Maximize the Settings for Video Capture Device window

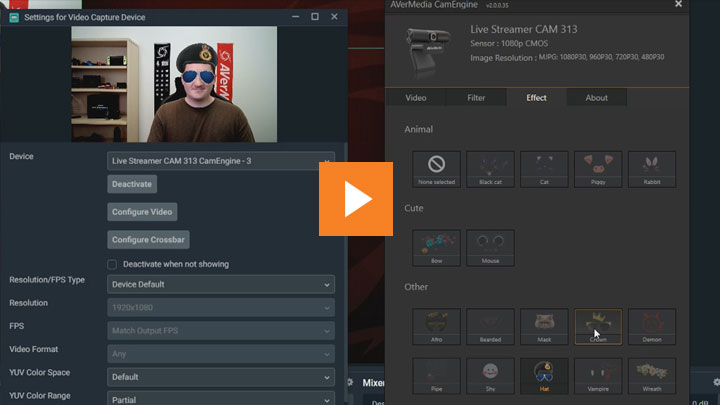pyautogui.click(x=315, y=17)
